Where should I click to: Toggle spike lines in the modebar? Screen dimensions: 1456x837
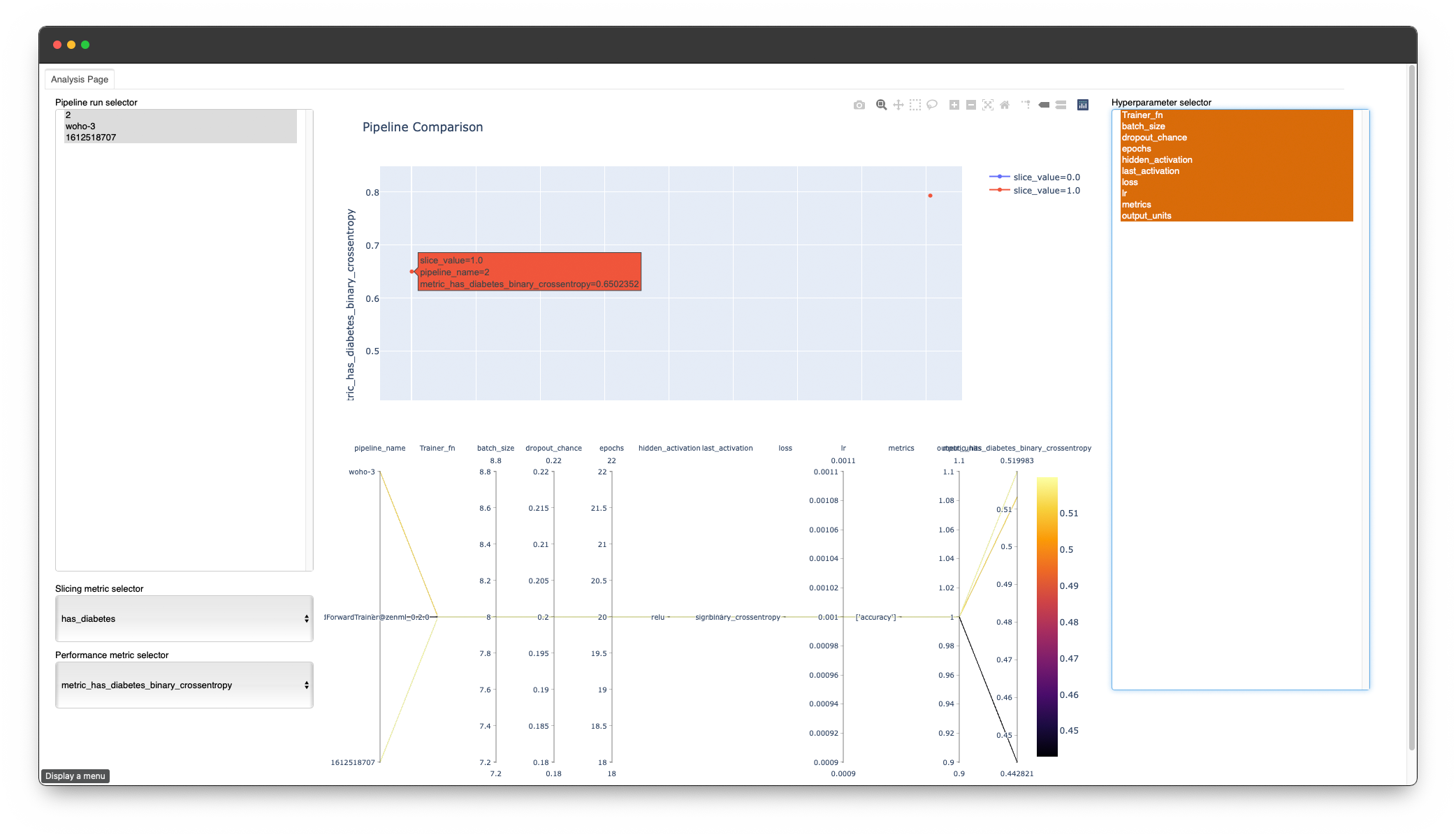click(1026, 105)
